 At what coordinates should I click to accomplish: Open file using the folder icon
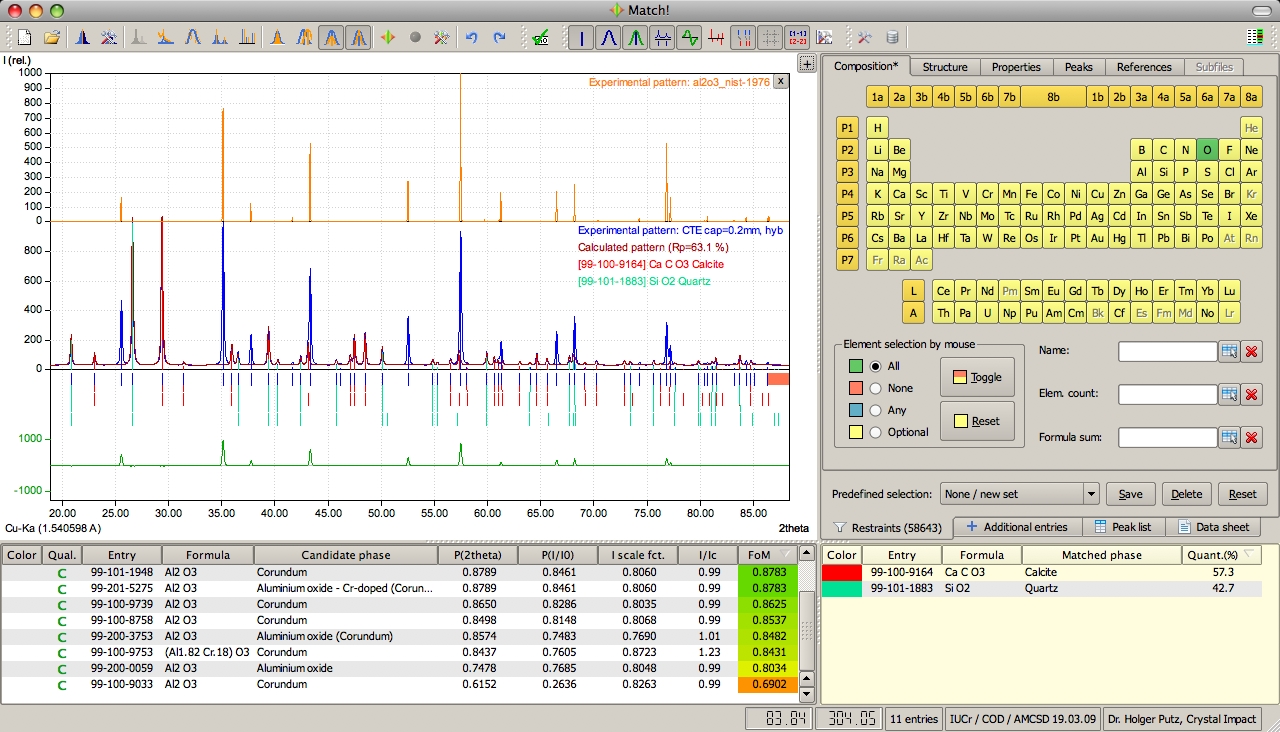(52, 38)
